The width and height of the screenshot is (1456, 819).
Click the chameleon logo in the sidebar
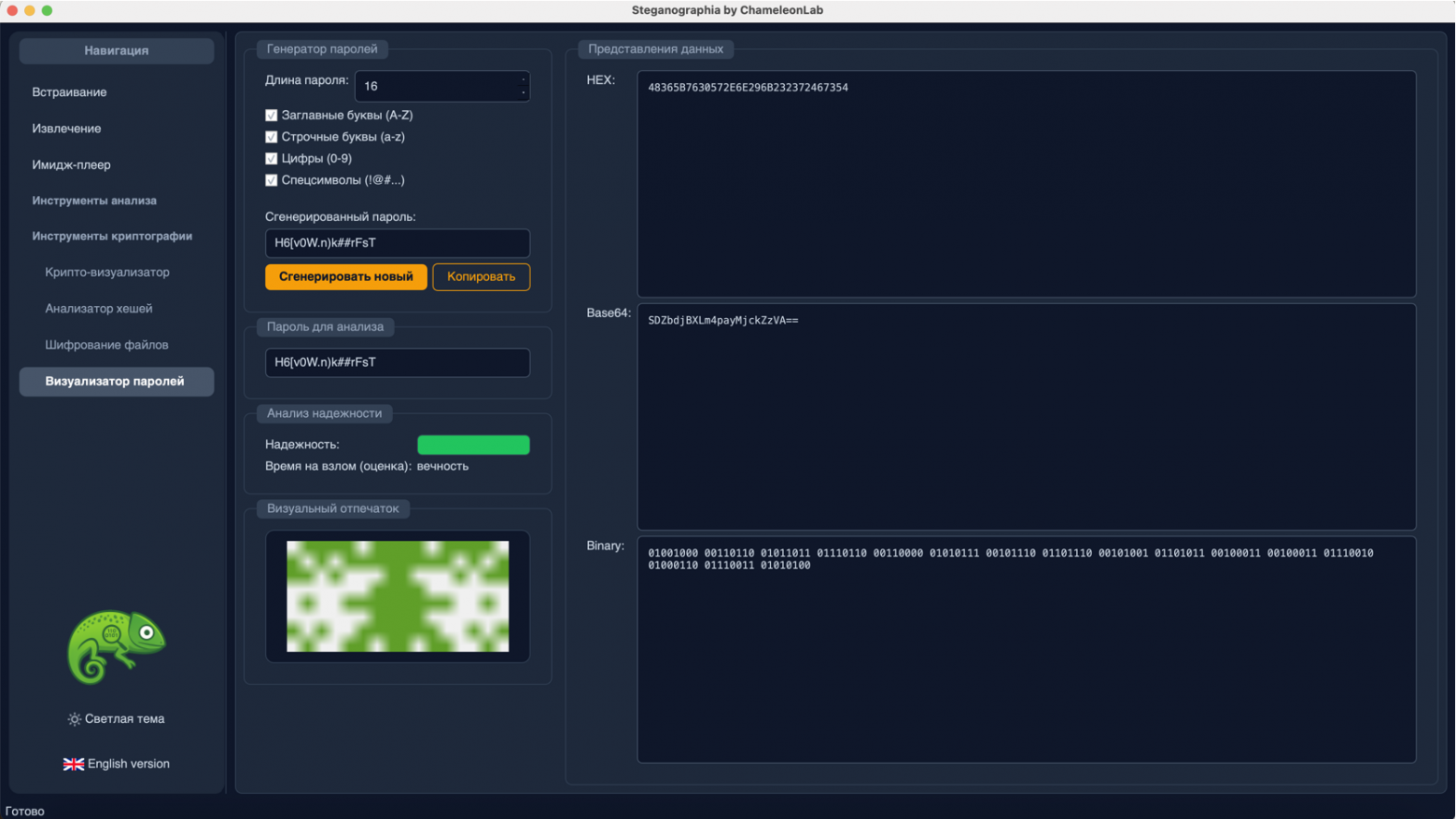pos(116,647)
